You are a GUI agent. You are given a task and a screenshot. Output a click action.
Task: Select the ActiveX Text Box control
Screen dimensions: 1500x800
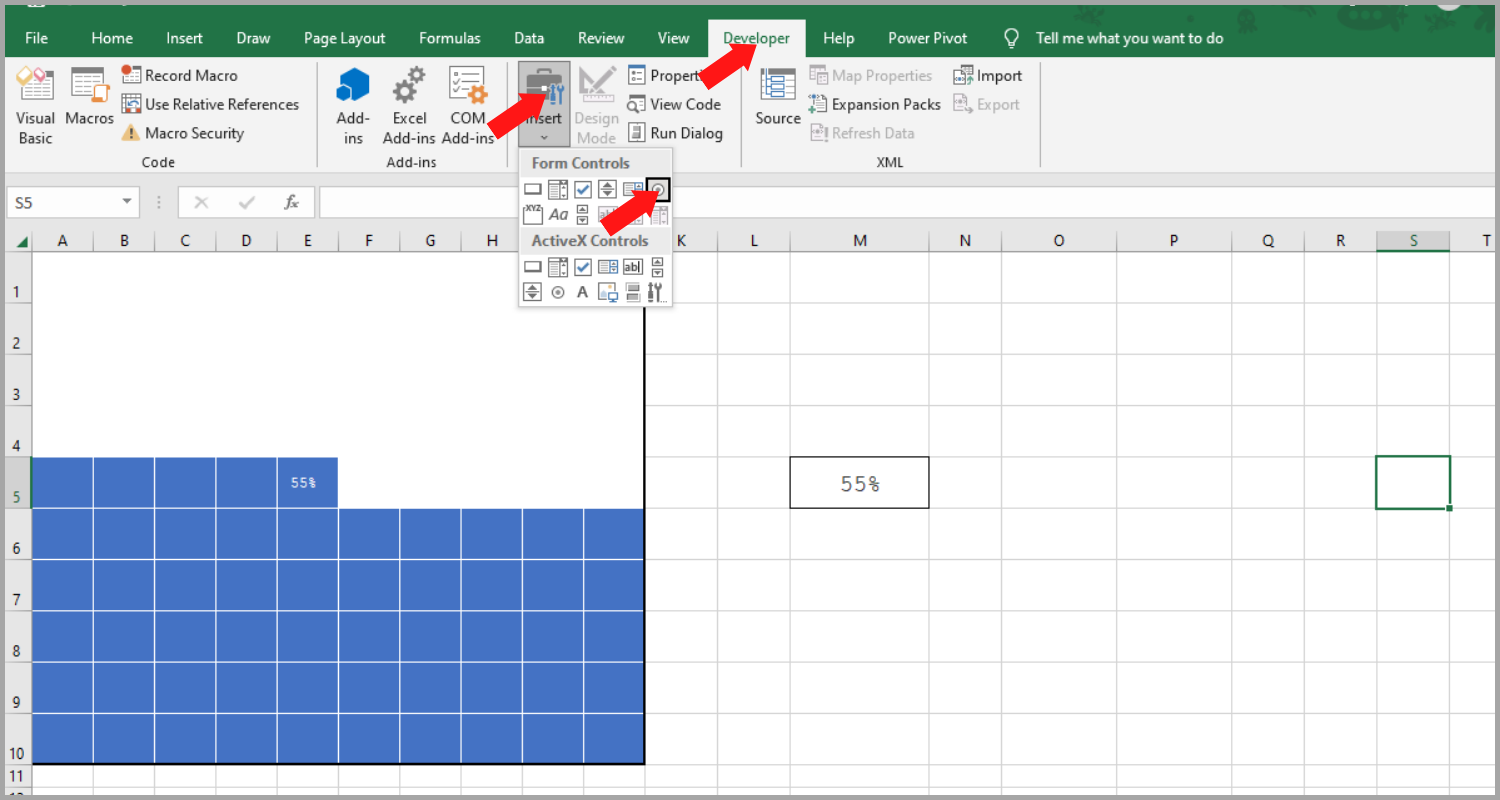631,266
